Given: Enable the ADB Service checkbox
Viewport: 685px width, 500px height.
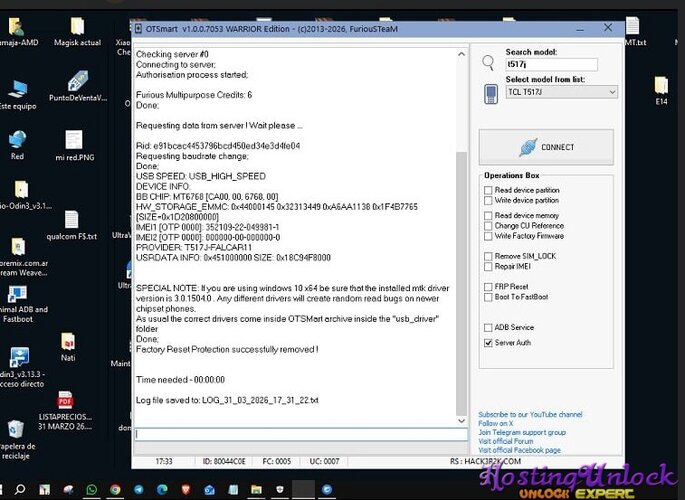Looking at the screenshot, I should pyautogui.click(x=487, y=327).
